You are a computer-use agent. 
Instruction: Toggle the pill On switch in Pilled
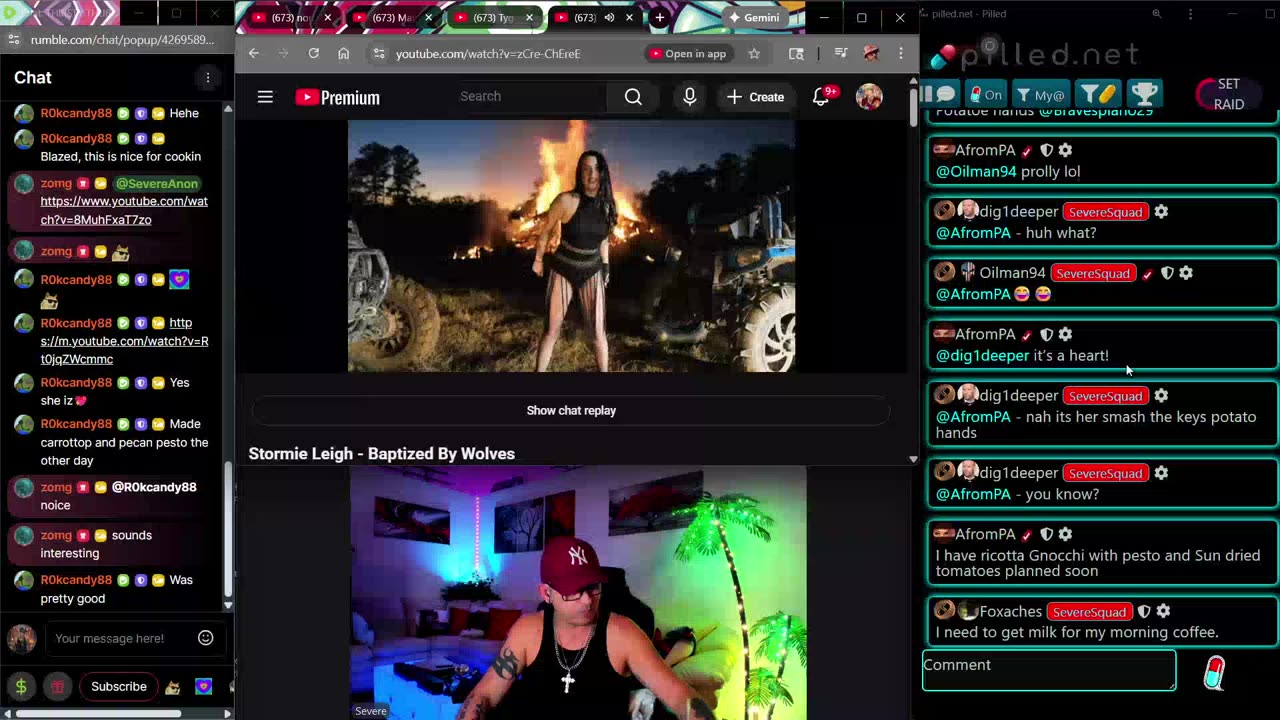coord(986,95)
